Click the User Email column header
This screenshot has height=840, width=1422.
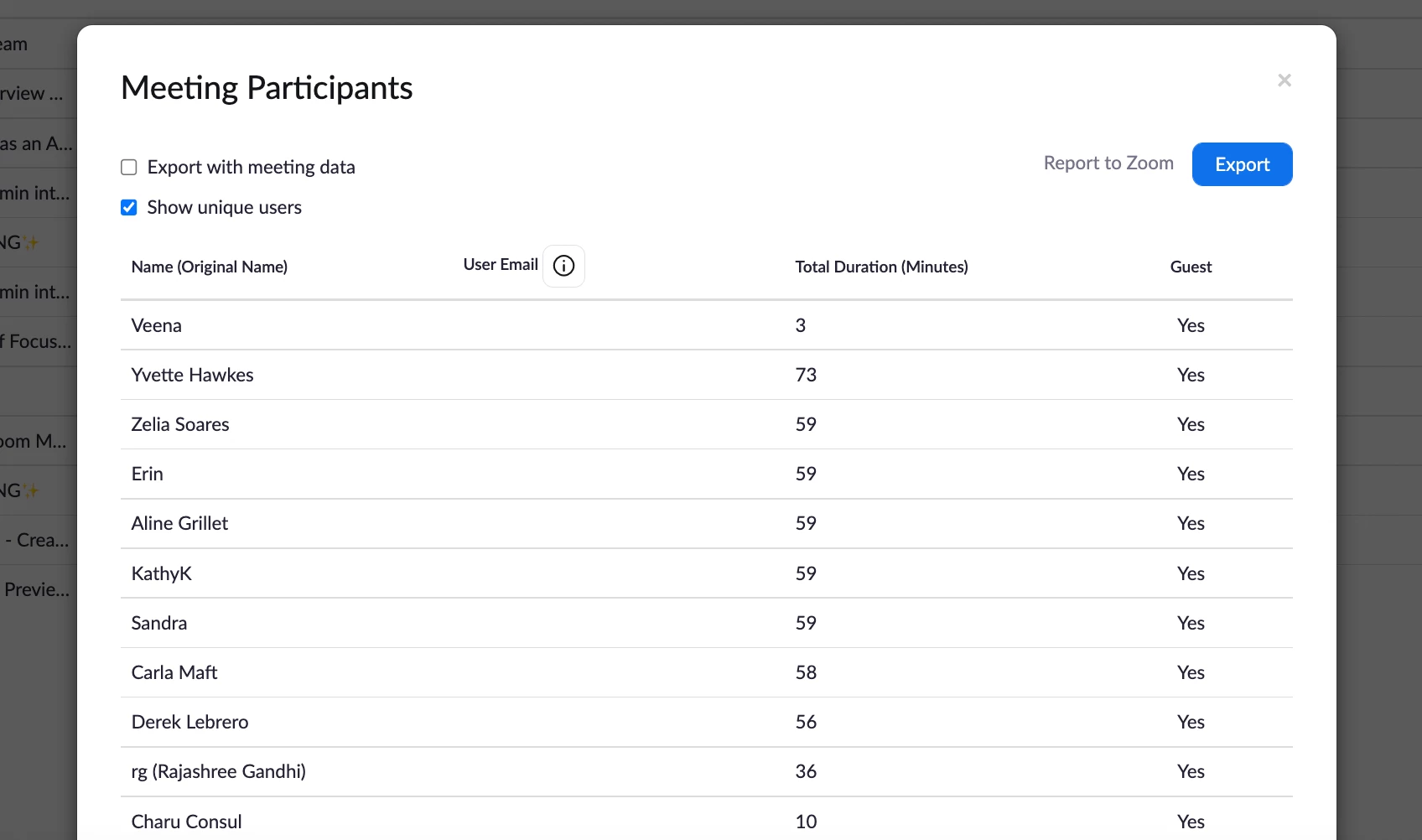(501, 265)
